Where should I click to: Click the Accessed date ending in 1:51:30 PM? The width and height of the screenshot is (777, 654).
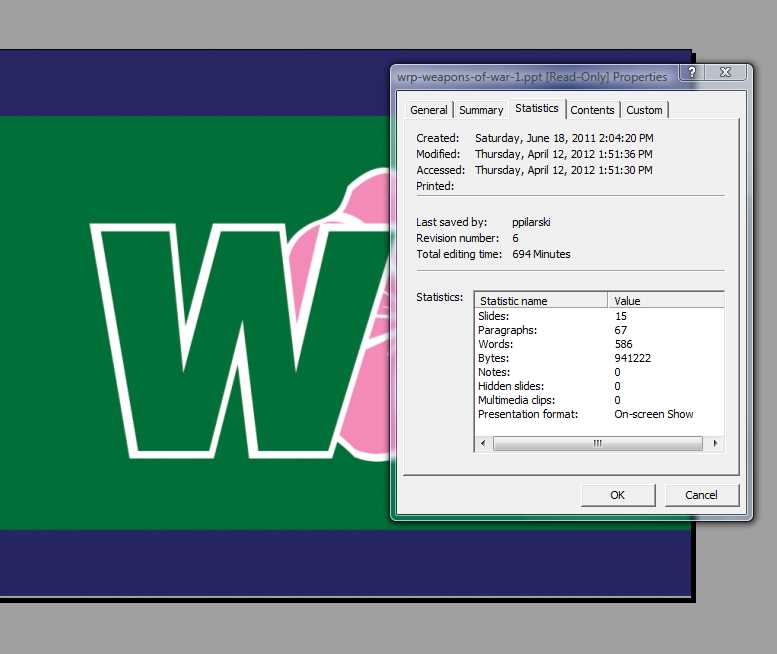[563, 170]
